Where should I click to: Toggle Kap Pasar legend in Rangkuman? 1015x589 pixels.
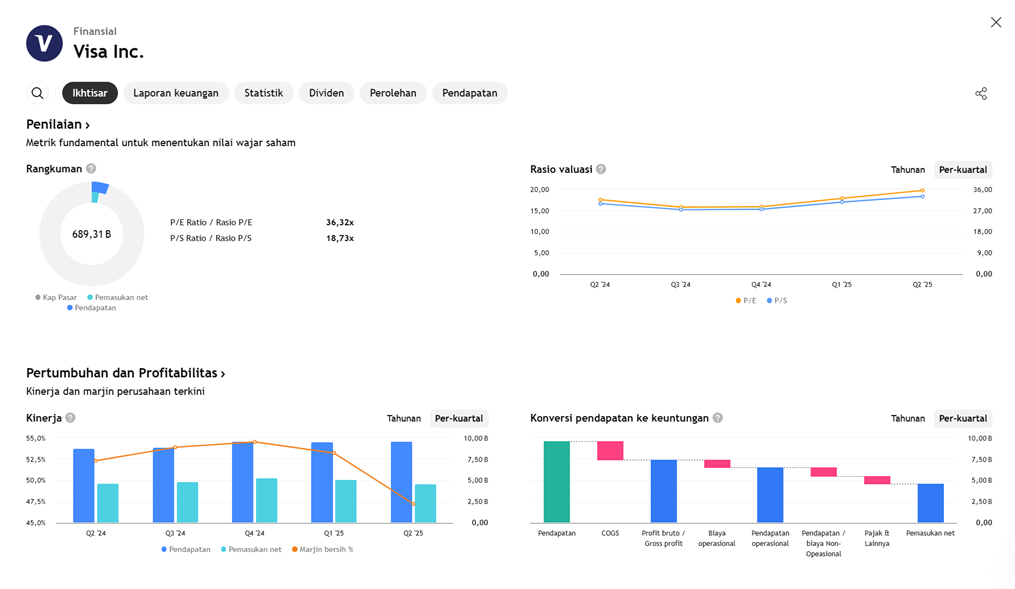coord(56,298)
